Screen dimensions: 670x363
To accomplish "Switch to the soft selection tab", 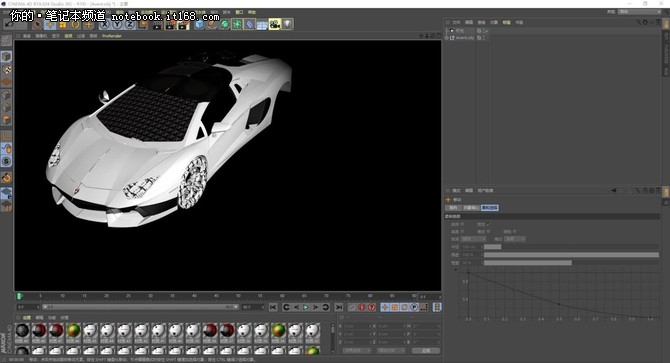I will coord(489,208).
